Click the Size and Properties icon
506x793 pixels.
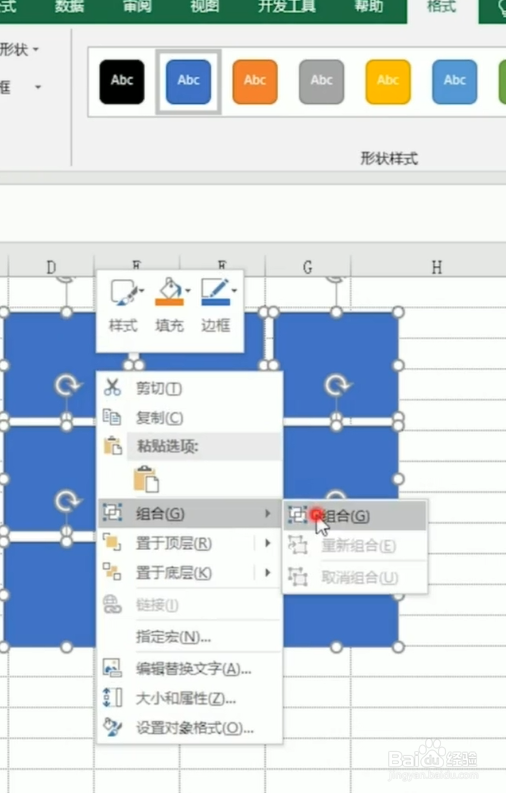point(112,698)
